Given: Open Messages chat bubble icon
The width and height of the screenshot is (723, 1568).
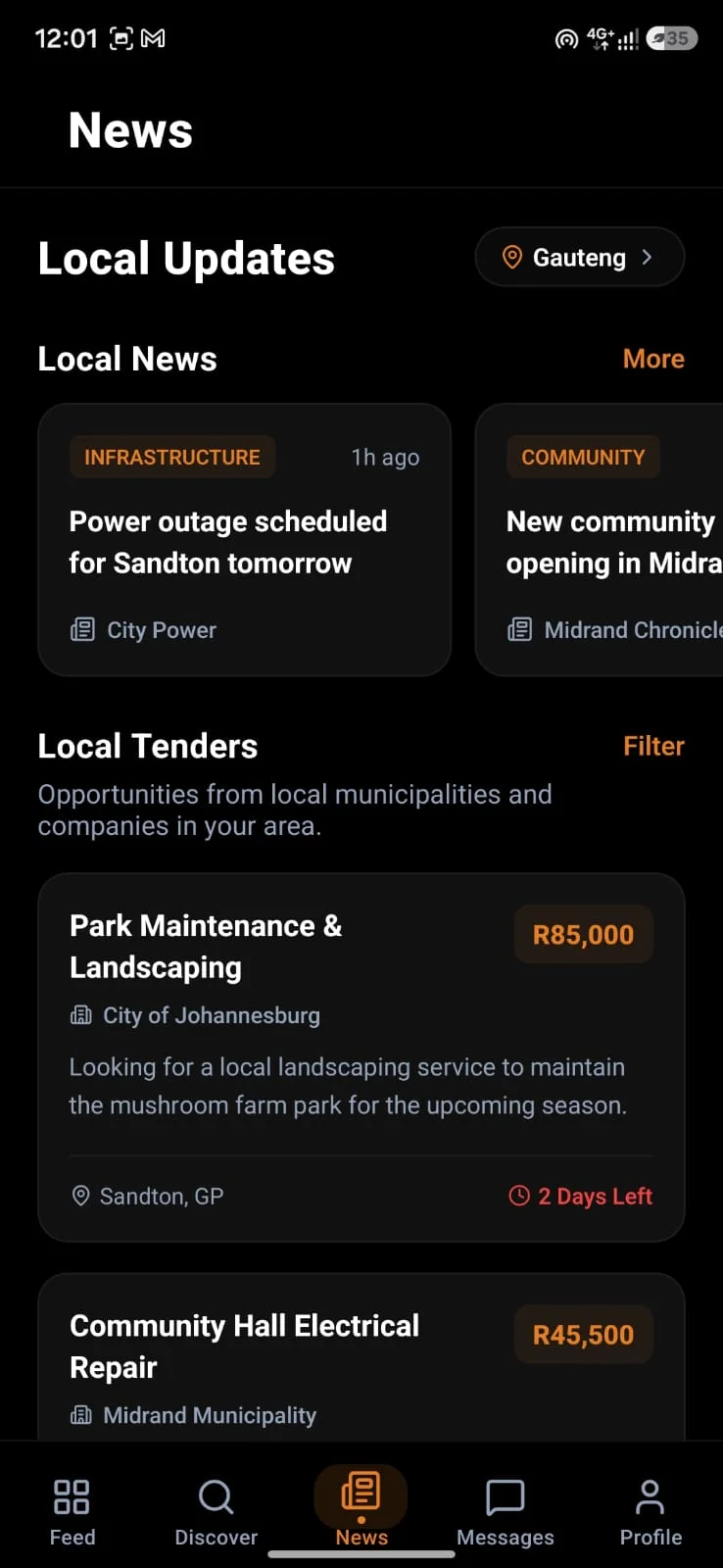Looking at the screenshot, I should [x=506, y=1496].
